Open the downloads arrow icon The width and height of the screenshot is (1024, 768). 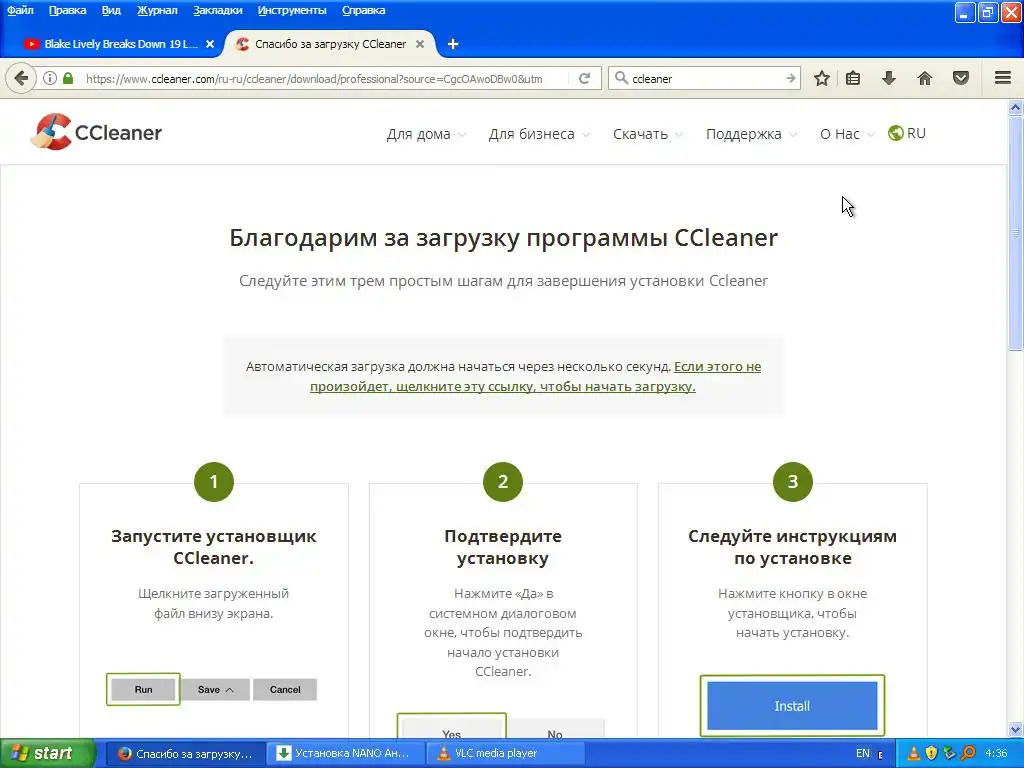click(889, 78)
